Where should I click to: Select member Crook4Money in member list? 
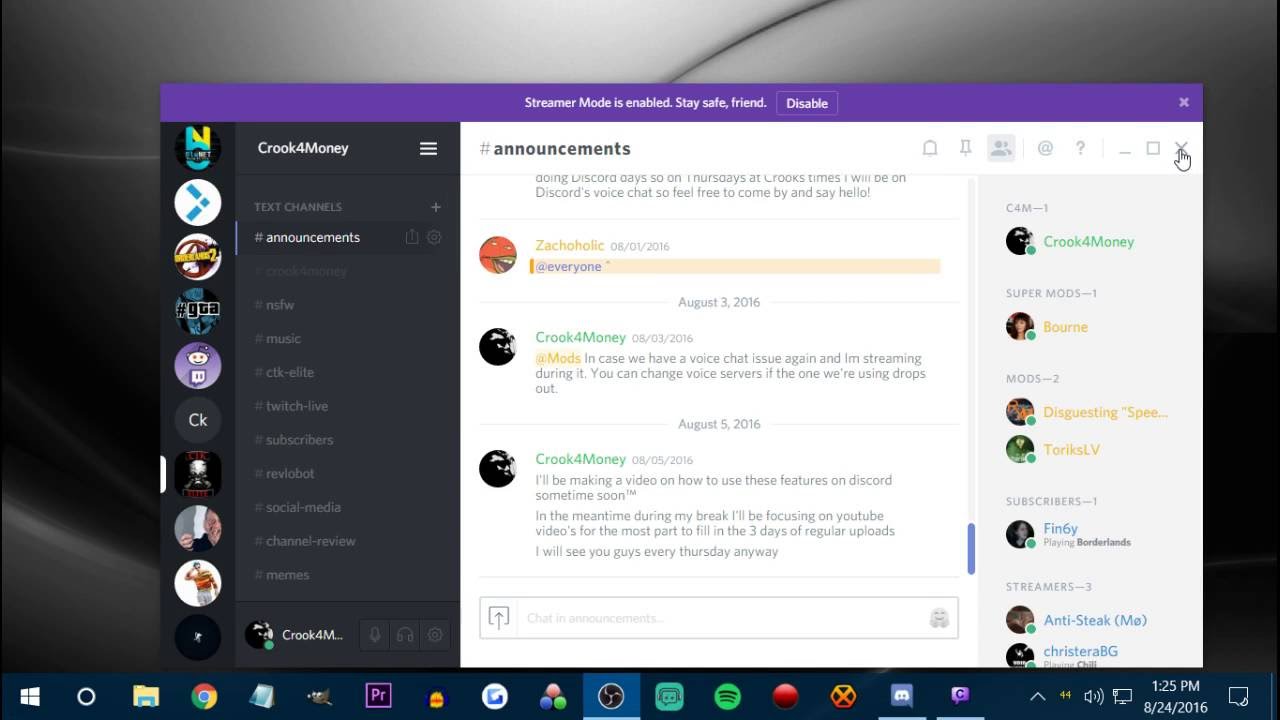pyautogui.click(x=1090, y=241)
